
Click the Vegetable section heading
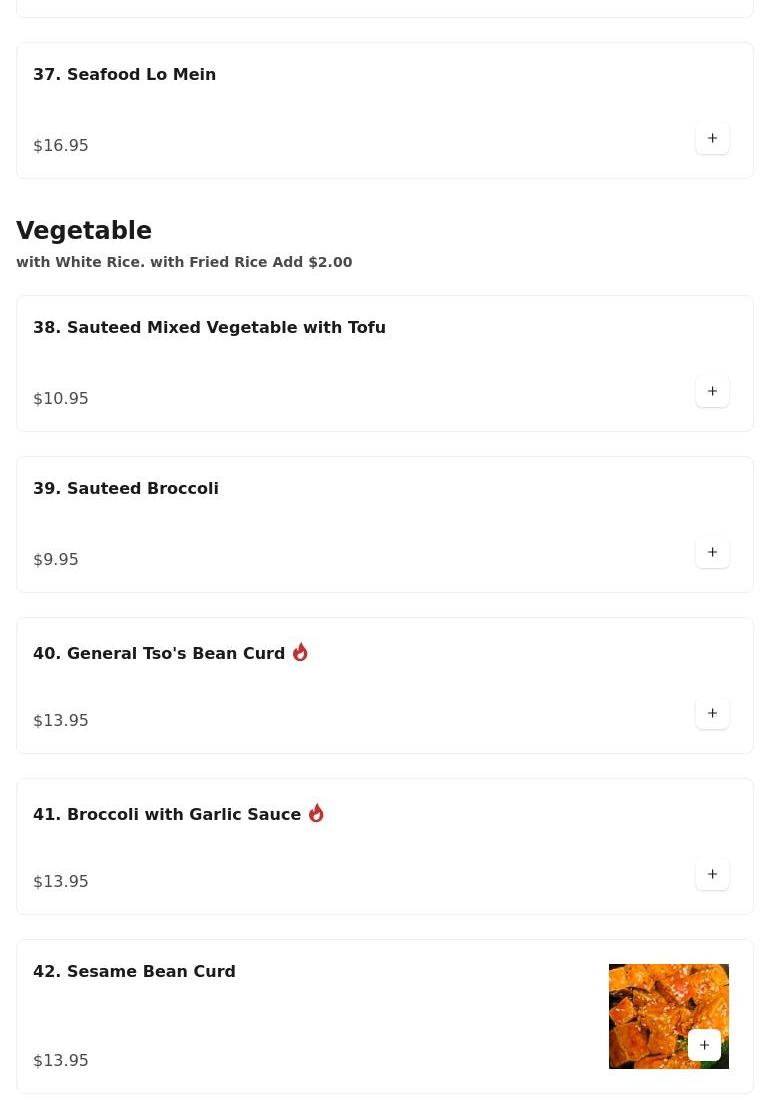pos(84,231)
